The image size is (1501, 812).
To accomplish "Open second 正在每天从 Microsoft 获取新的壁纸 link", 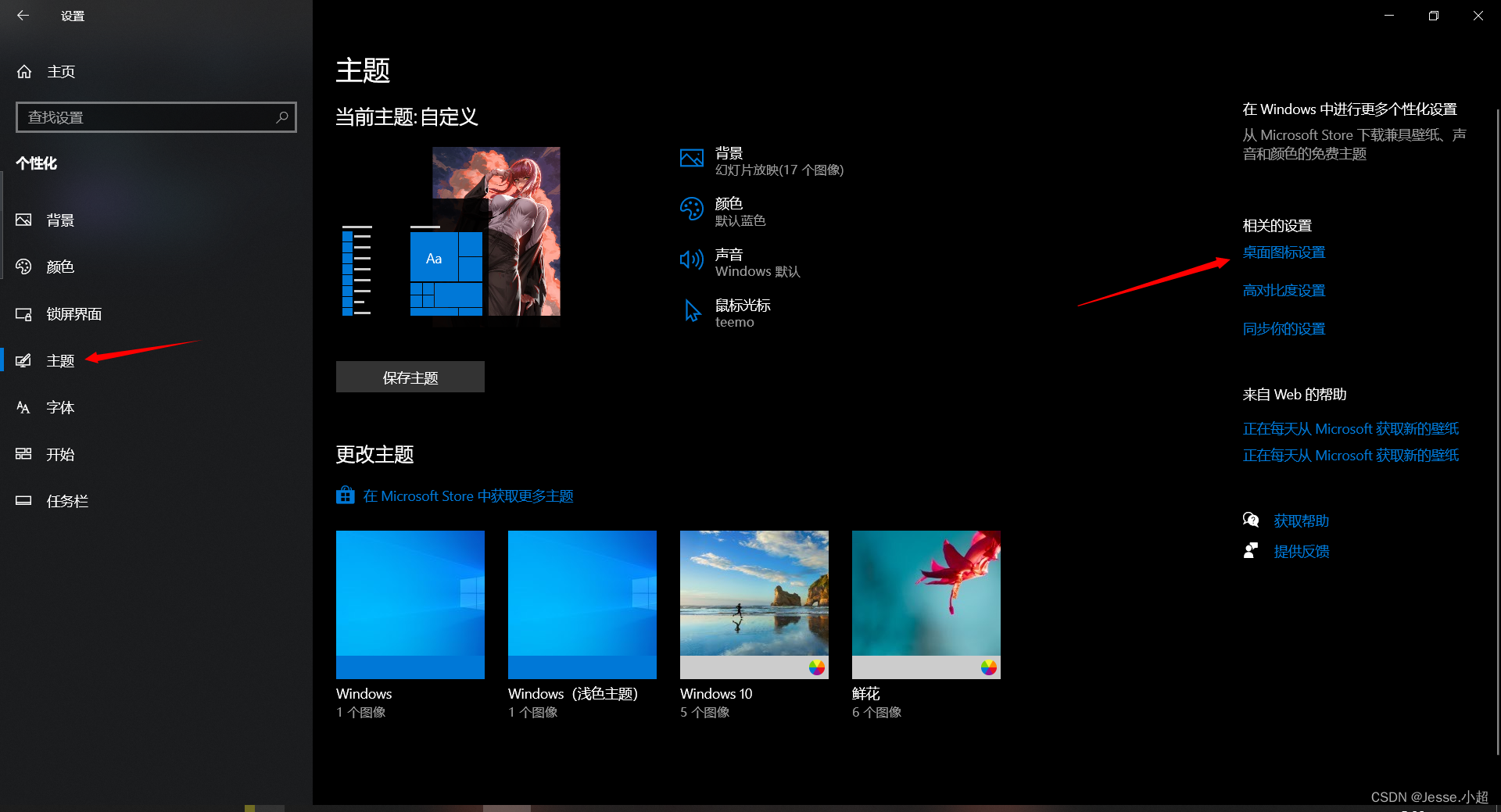I will pos(1351,455).
